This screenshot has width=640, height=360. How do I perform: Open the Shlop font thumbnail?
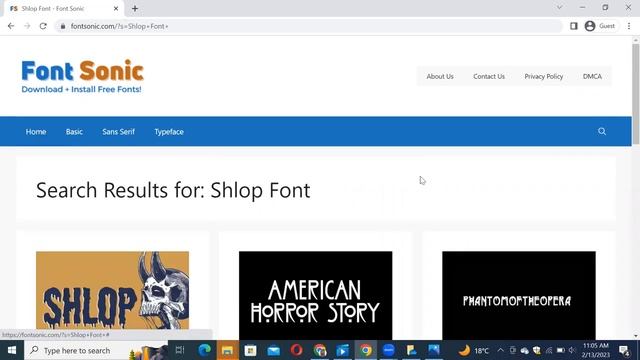click(112, 290)
